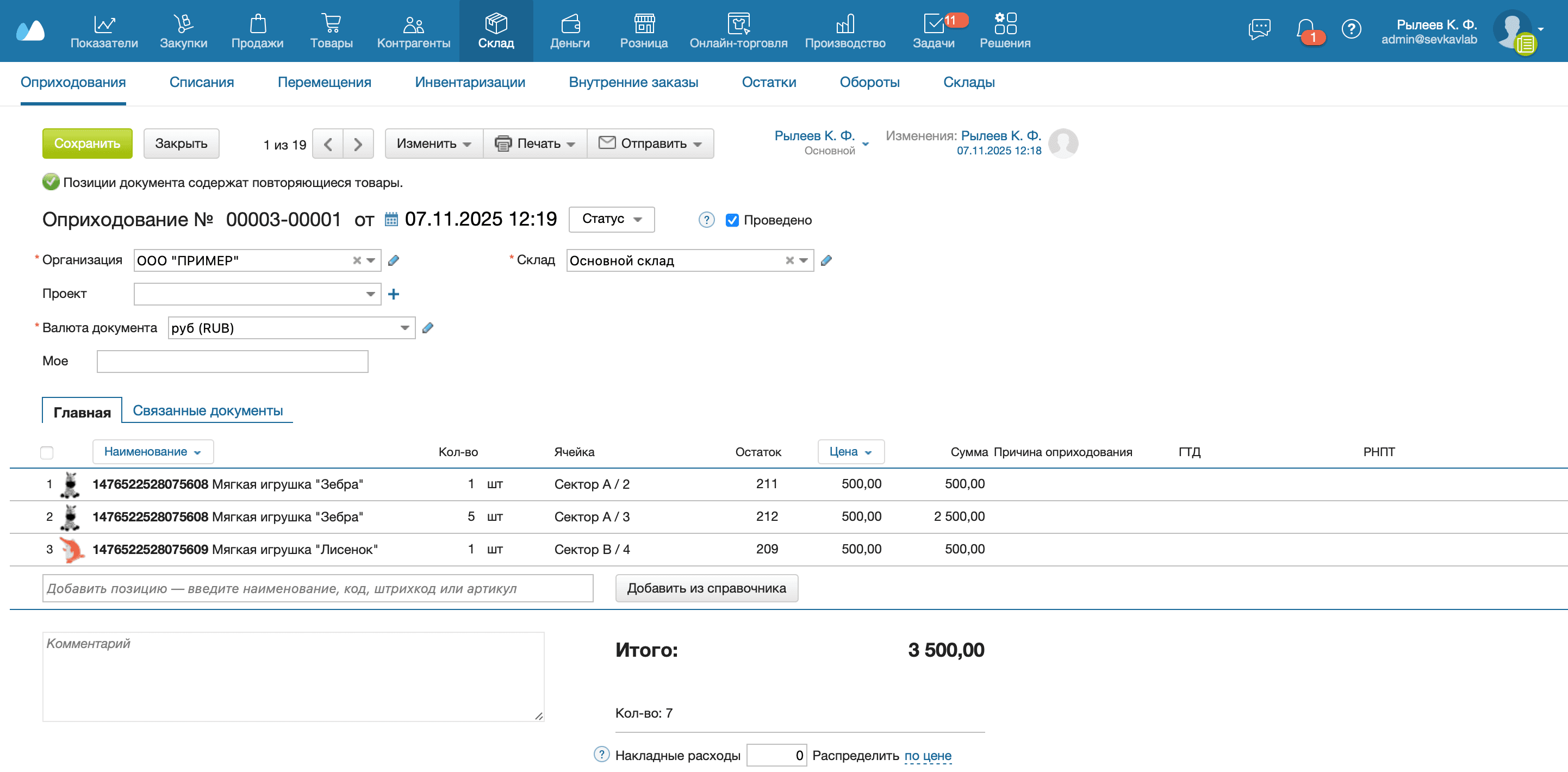1568x772 pixels.
Task: Open the Деньги money section icon
Action: click(x=570, y=23)
